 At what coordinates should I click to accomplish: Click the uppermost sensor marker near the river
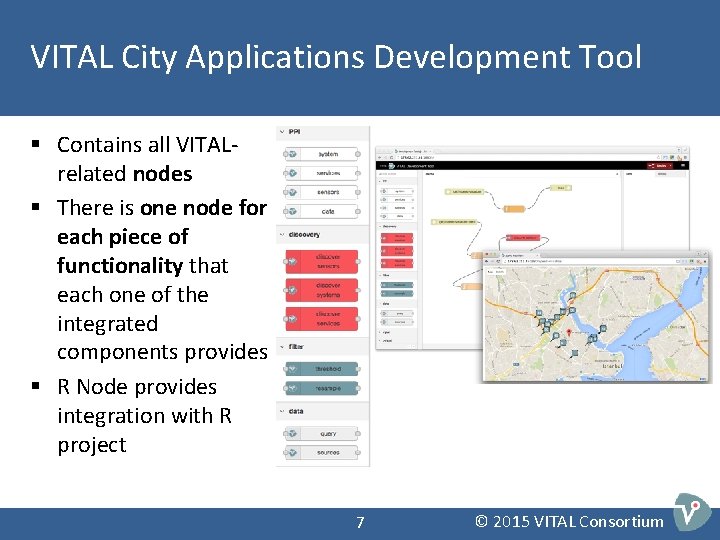pos(572,296)
